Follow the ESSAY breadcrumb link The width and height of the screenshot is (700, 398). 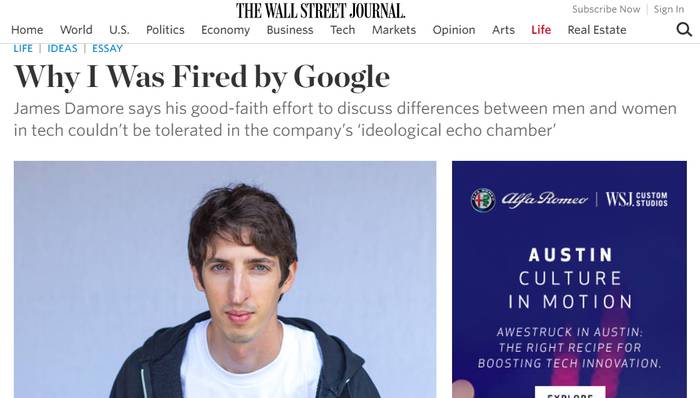point(107,48)
